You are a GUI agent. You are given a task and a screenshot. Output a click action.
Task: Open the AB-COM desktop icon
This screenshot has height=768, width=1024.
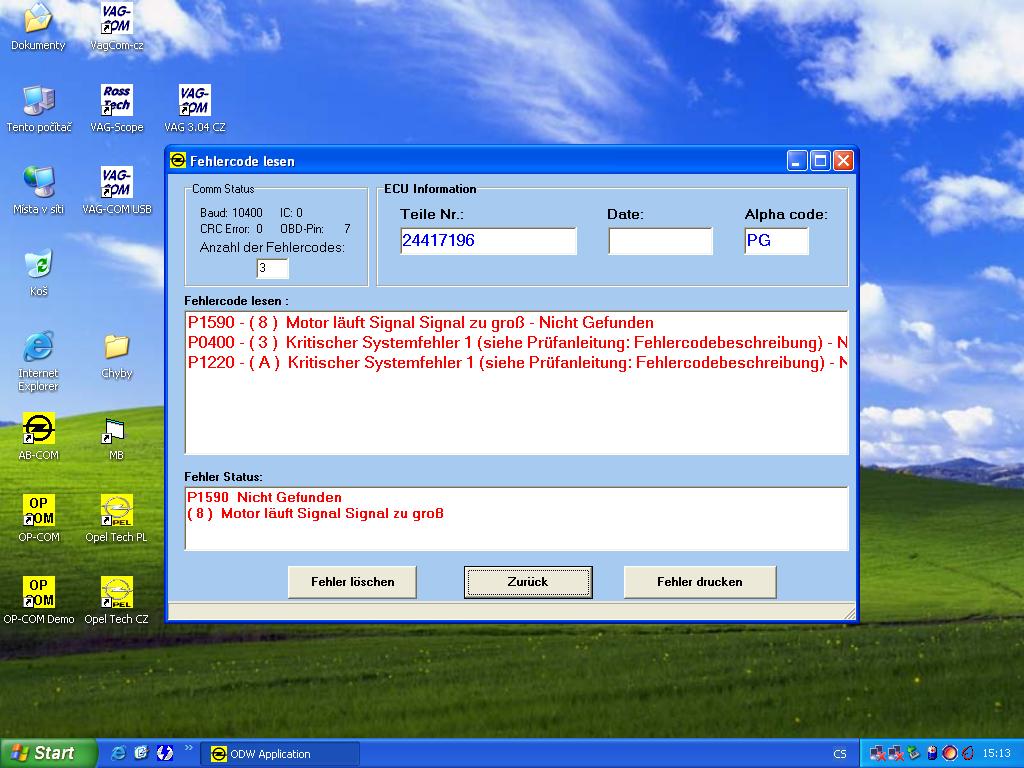(38, 430)
